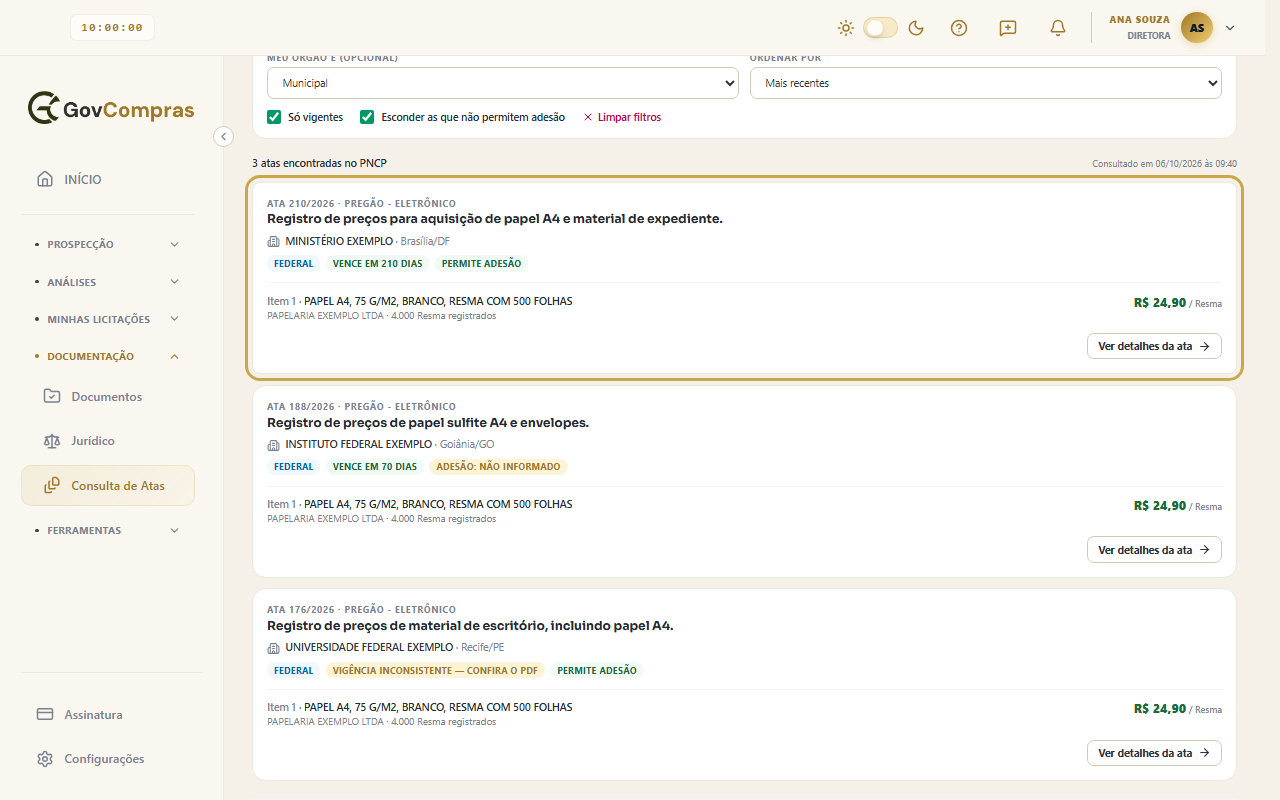
Task: Click the GovCompras logo
Action: click(x=111, y=109)
